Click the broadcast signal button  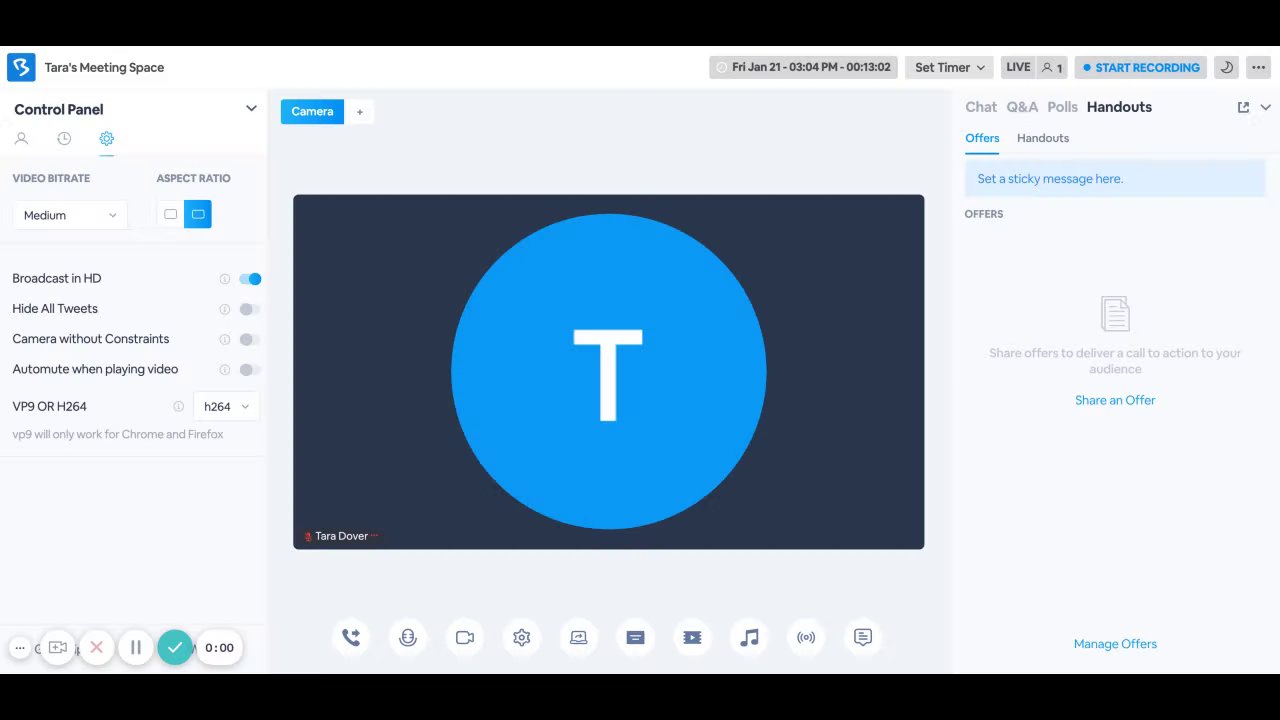(806, 637)
